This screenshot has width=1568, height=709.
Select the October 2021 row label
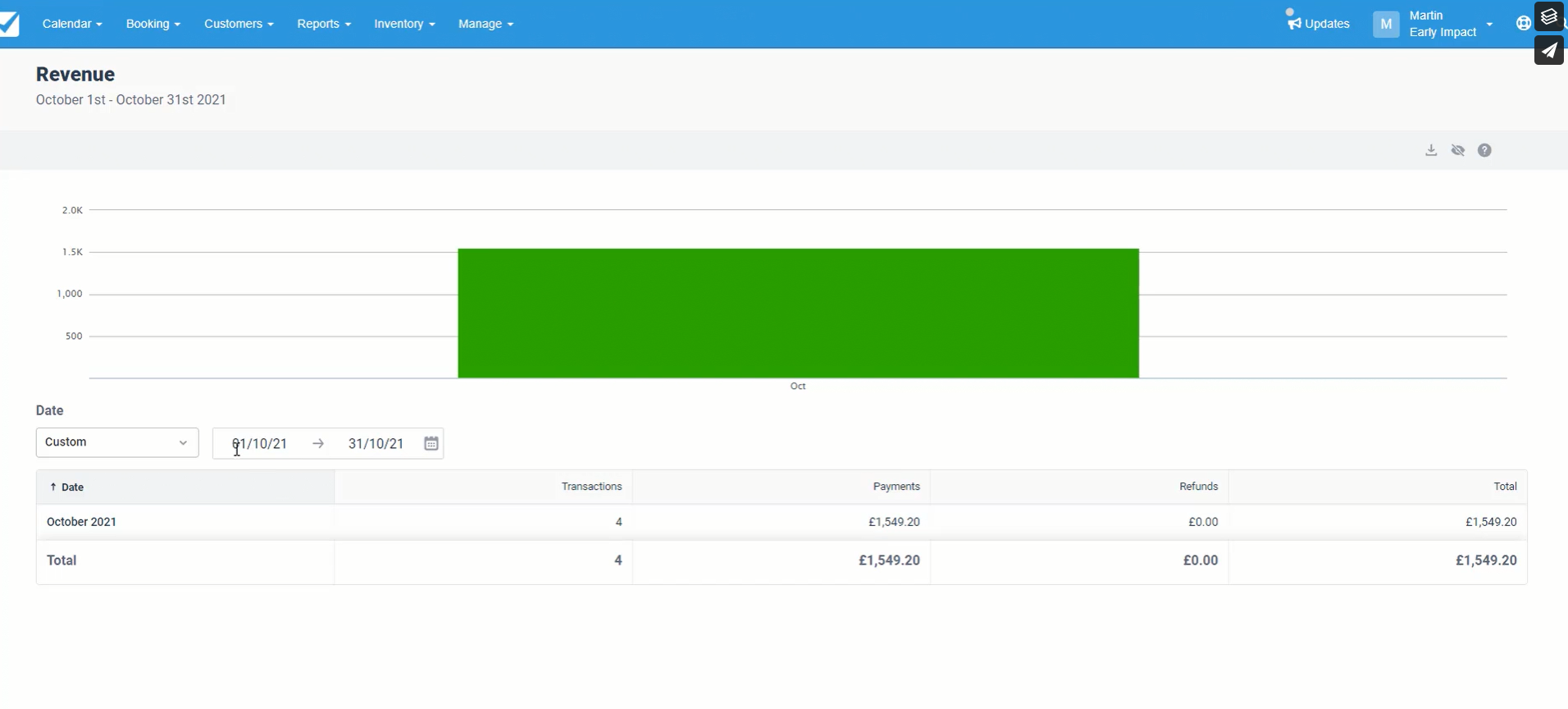pos(82,522)
